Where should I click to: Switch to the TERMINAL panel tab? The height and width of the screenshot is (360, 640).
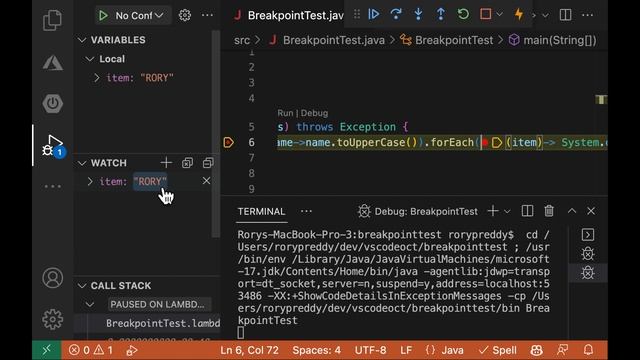[x=261, y=211]
